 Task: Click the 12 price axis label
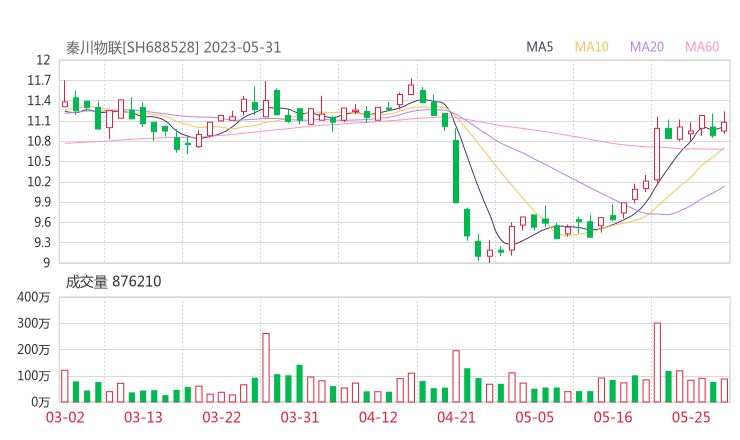click(x=43, y=60)
